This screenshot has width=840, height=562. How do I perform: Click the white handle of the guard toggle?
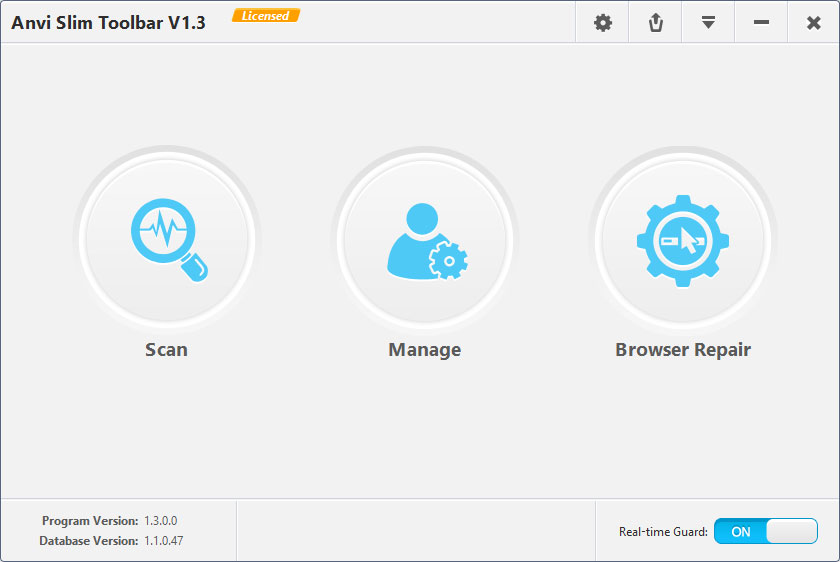coord(792,532)
